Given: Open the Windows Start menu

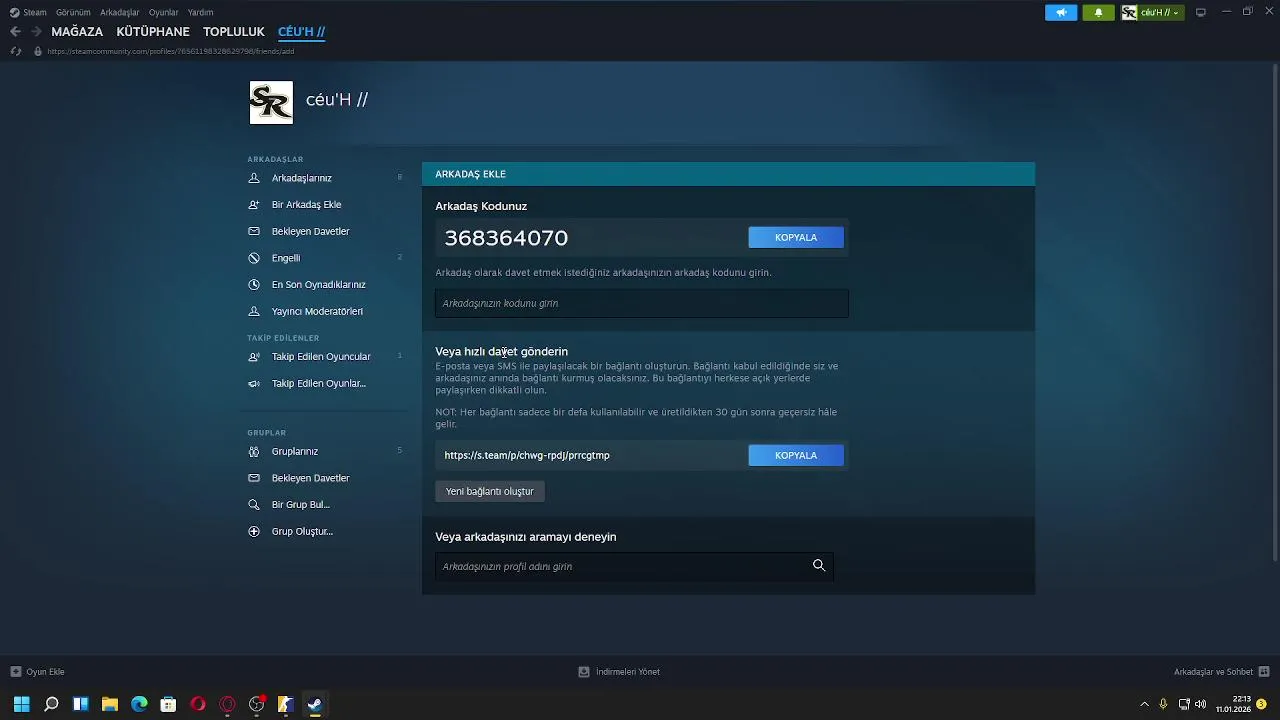Looking at the screenshot, I should pyautogui.click(x=21, y=704).
